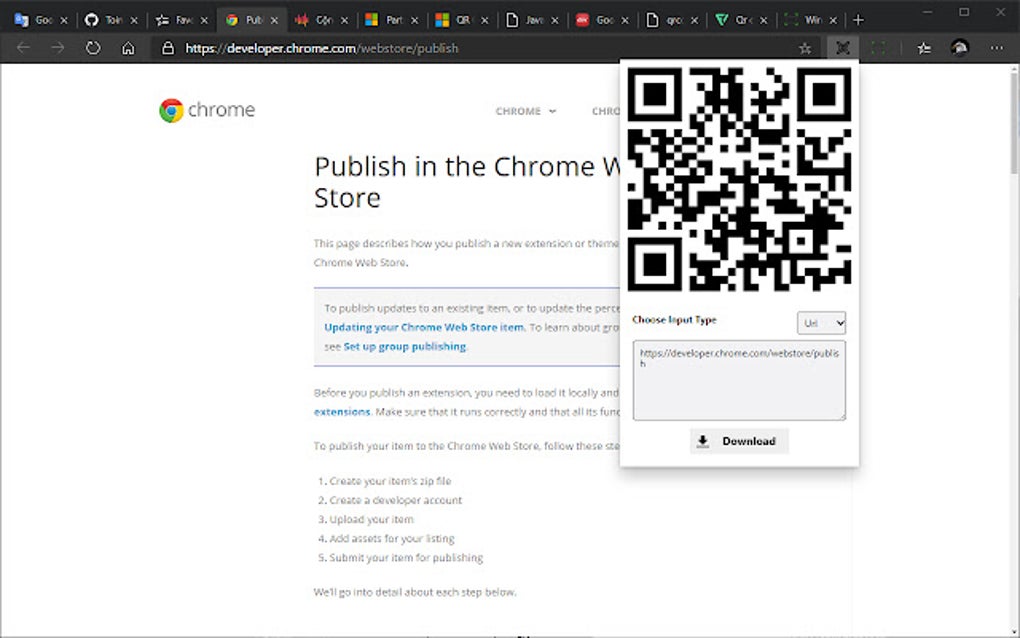Open the Favorites list icon
The height and width of the screenshot is (638, 1020).
924,48
